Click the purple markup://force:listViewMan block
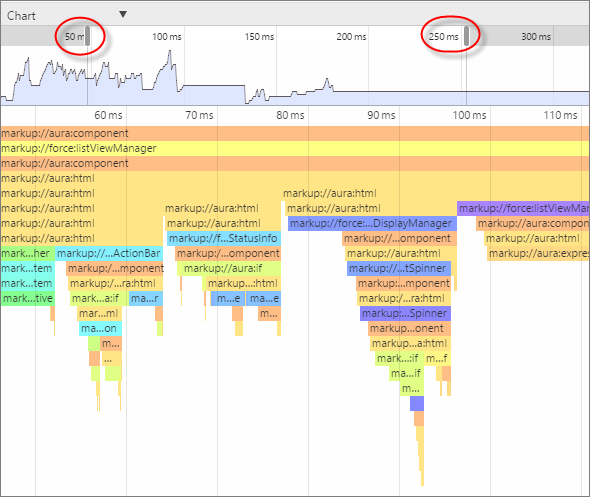Viewport: 590px width, 497px height. pyautogui.click(x=523, y=208)
